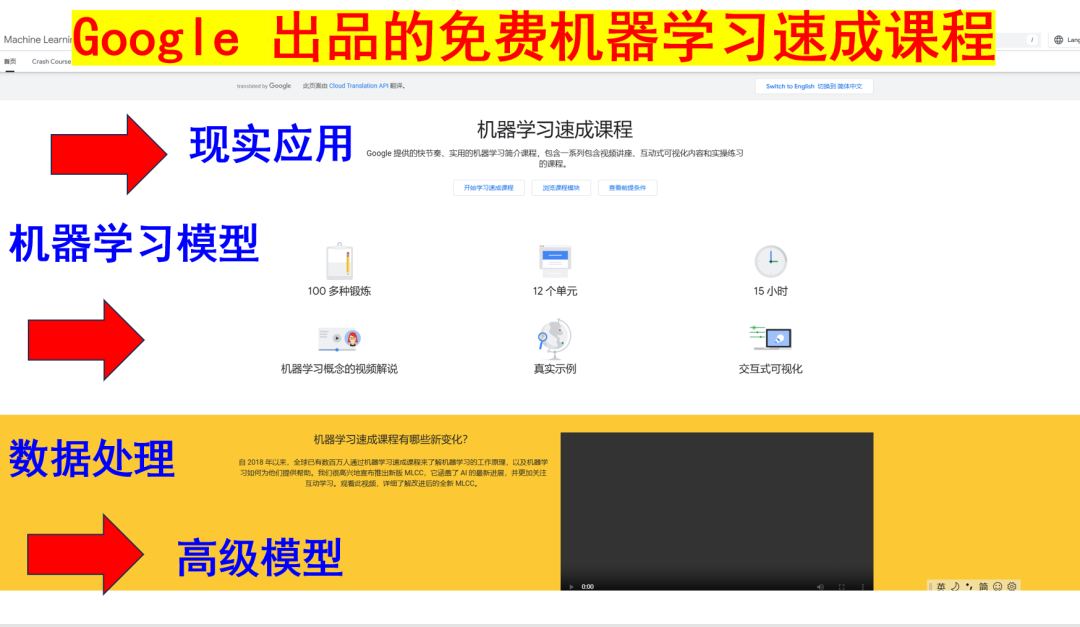Image resolution: width=1080 pixels, height=627 pixels.
Task: Click the 100 多种锻炼 label
Action: 340,291
